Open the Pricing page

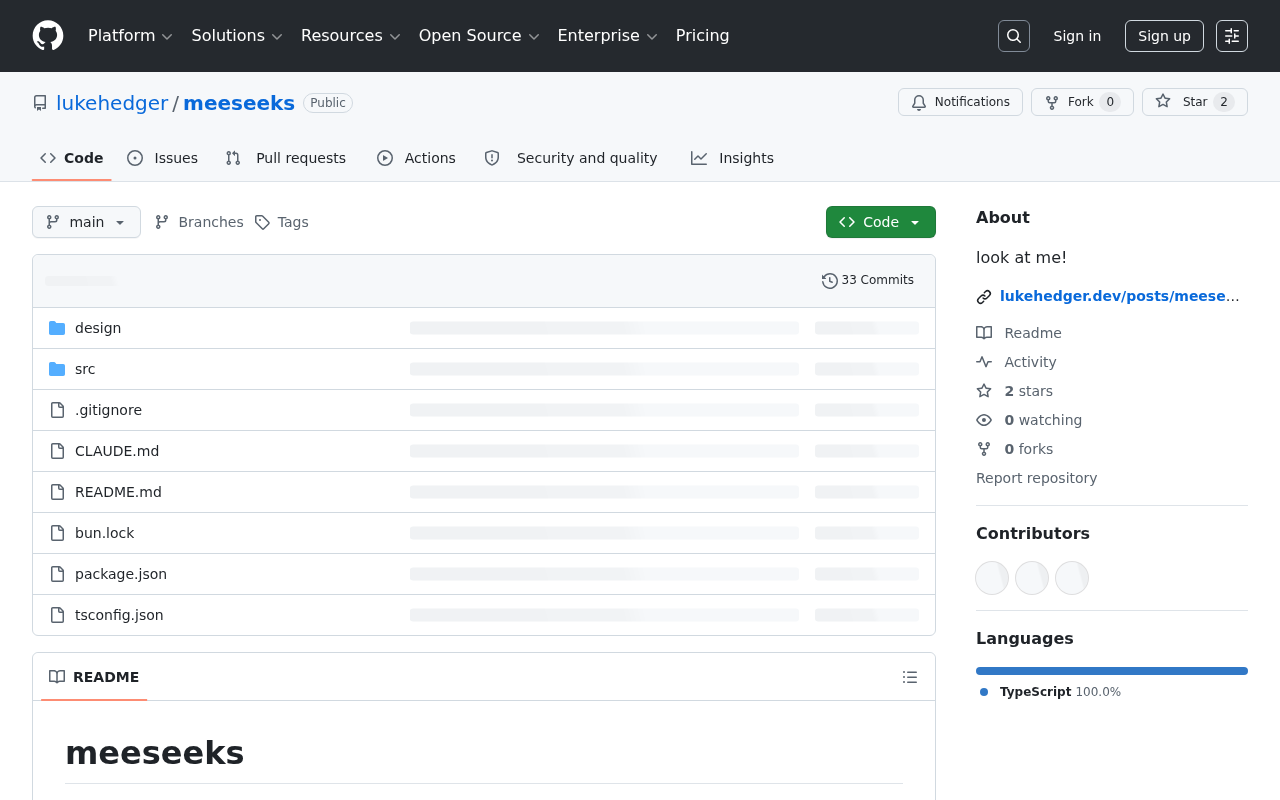click(x=702, y=36)
